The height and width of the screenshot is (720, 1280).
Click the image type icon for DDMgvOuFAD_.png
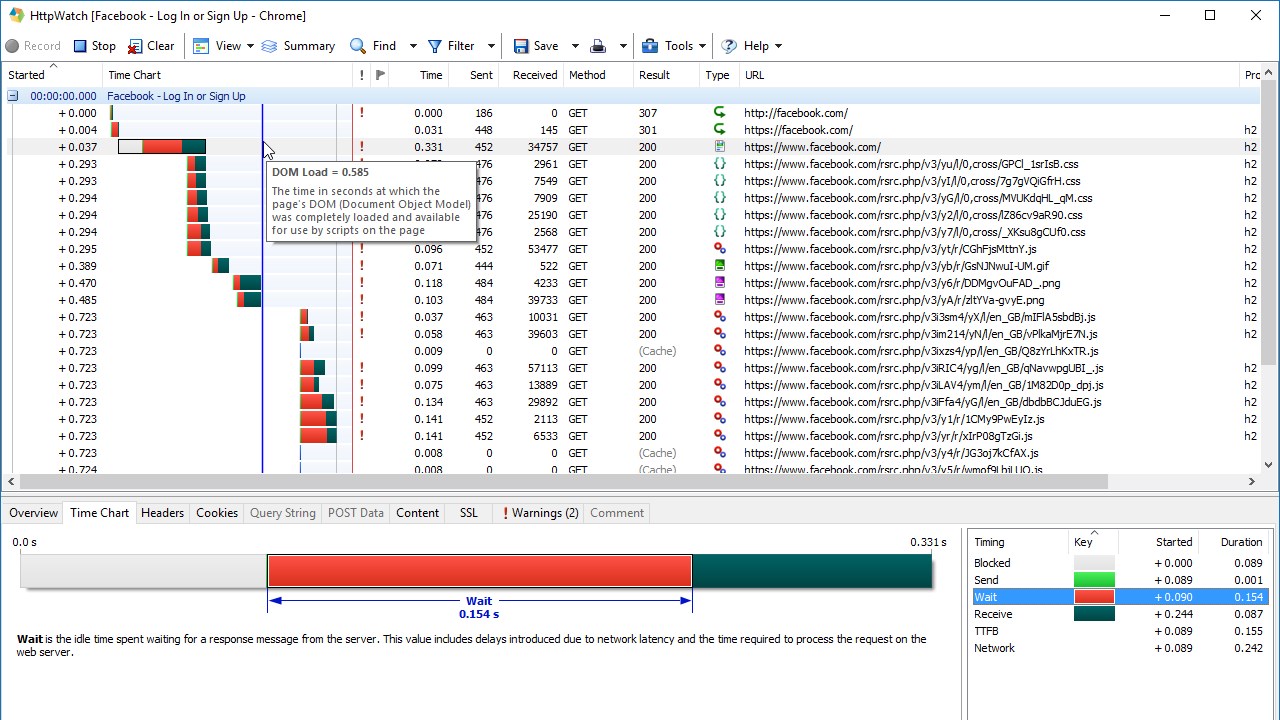(x=719, y=283)
